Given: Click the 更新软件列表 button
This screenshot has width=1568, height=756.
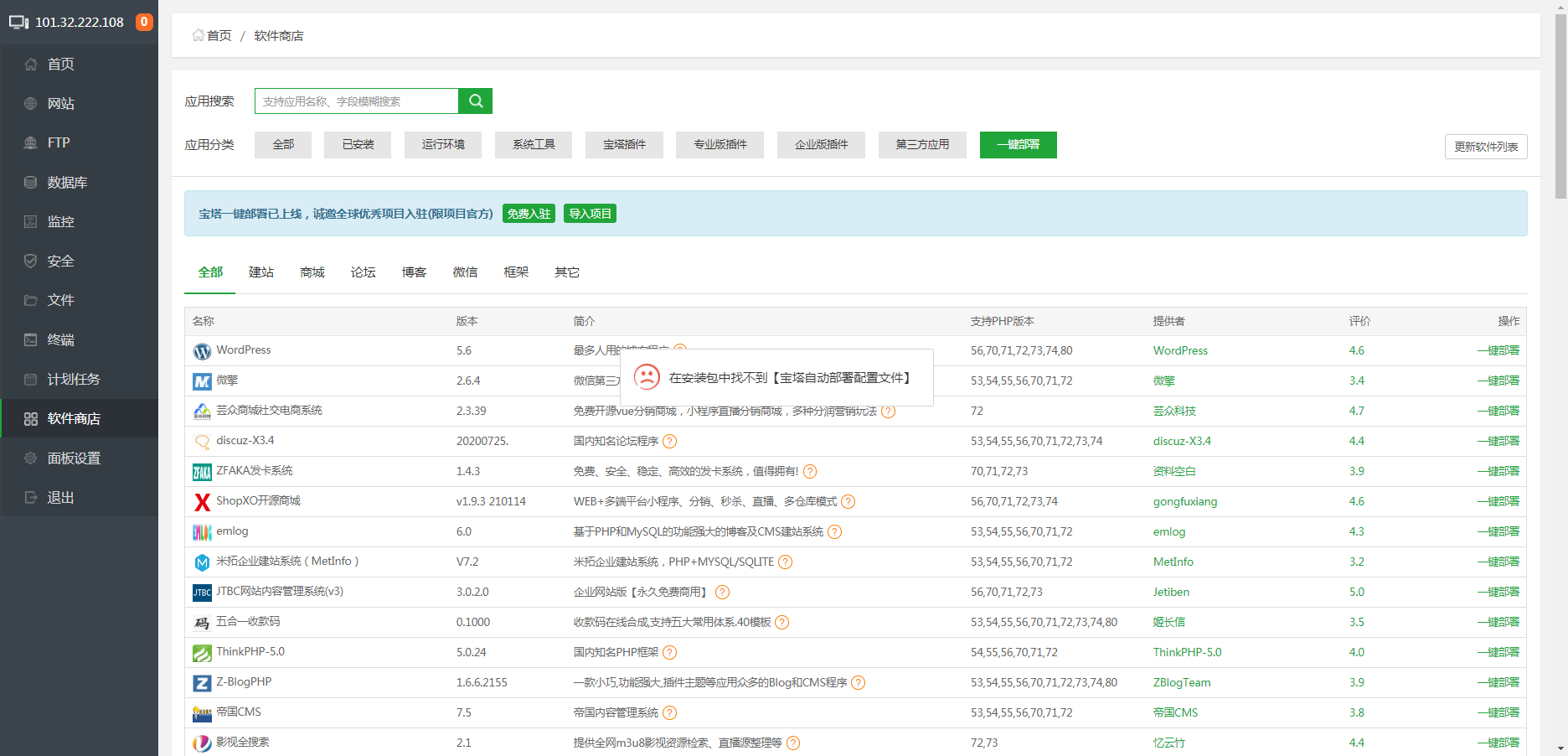Looking at the screenshot, I should (1486, 147).
